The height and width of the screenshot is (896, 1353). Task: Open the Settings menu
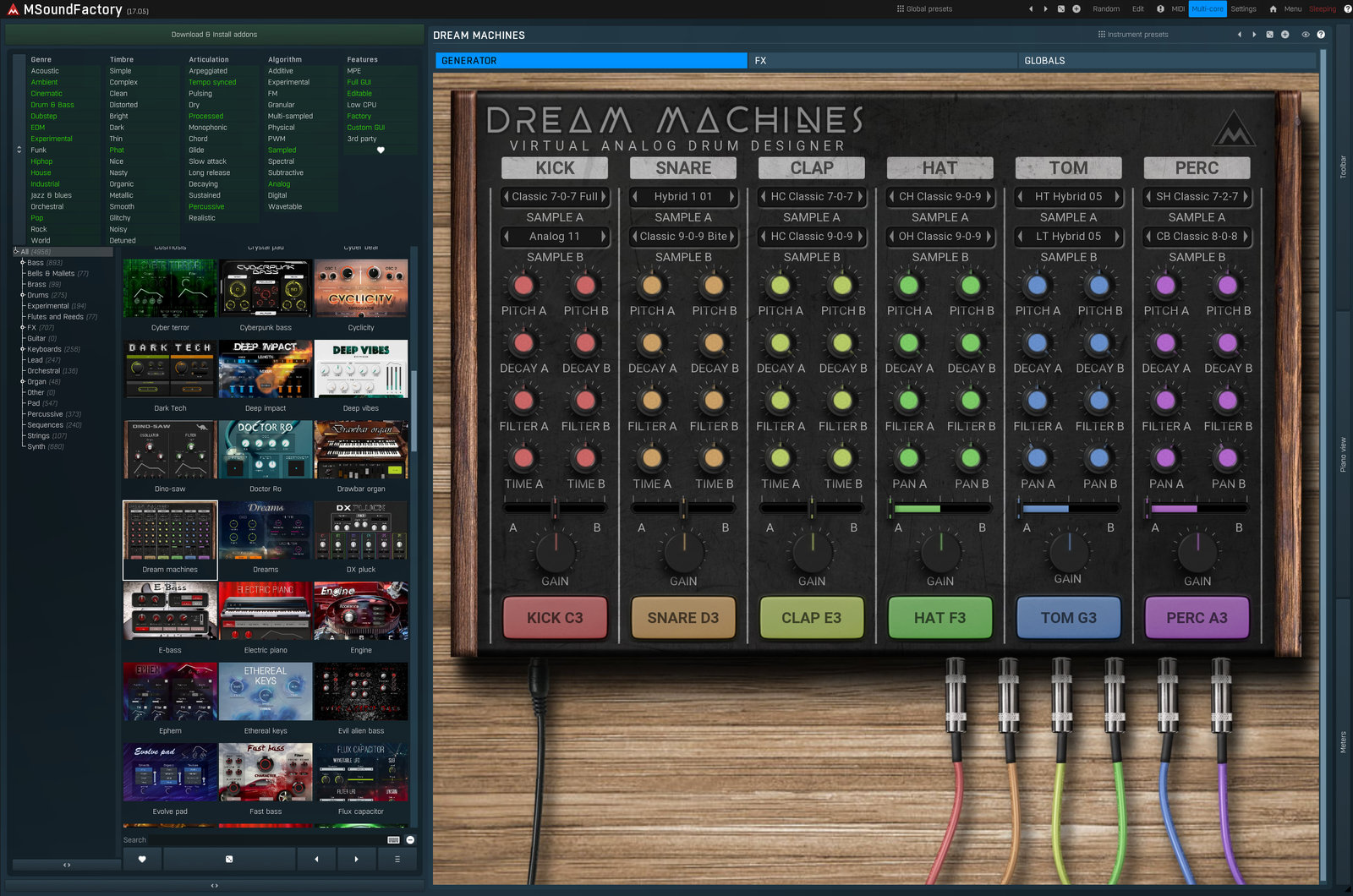point(1243,8)
